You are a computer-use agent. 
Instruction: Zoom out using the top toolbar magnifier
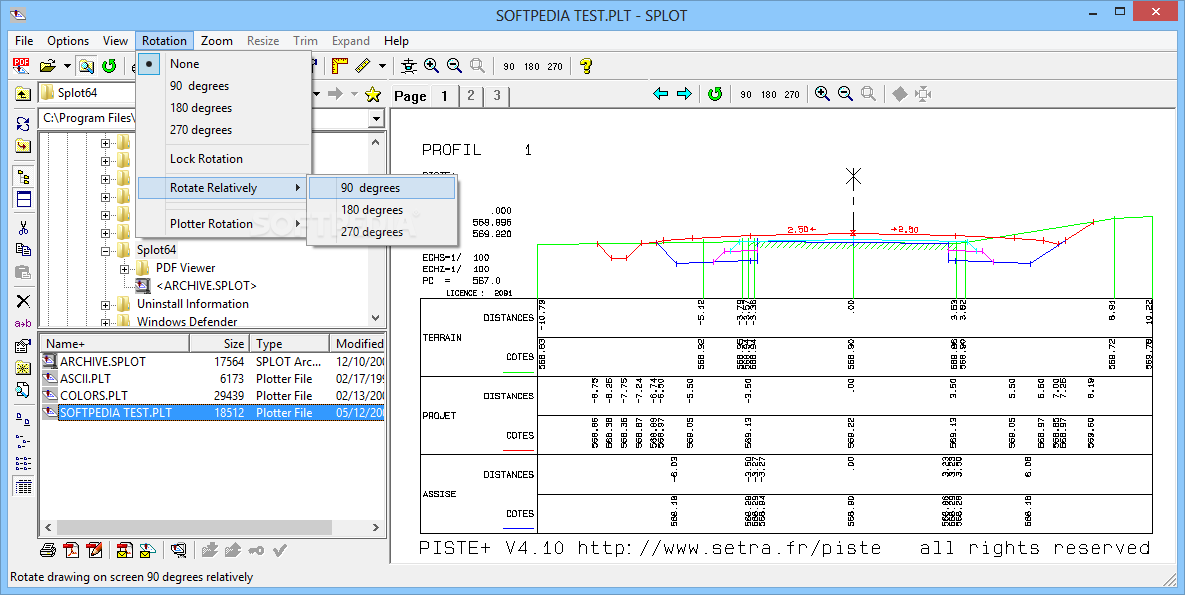454,66
